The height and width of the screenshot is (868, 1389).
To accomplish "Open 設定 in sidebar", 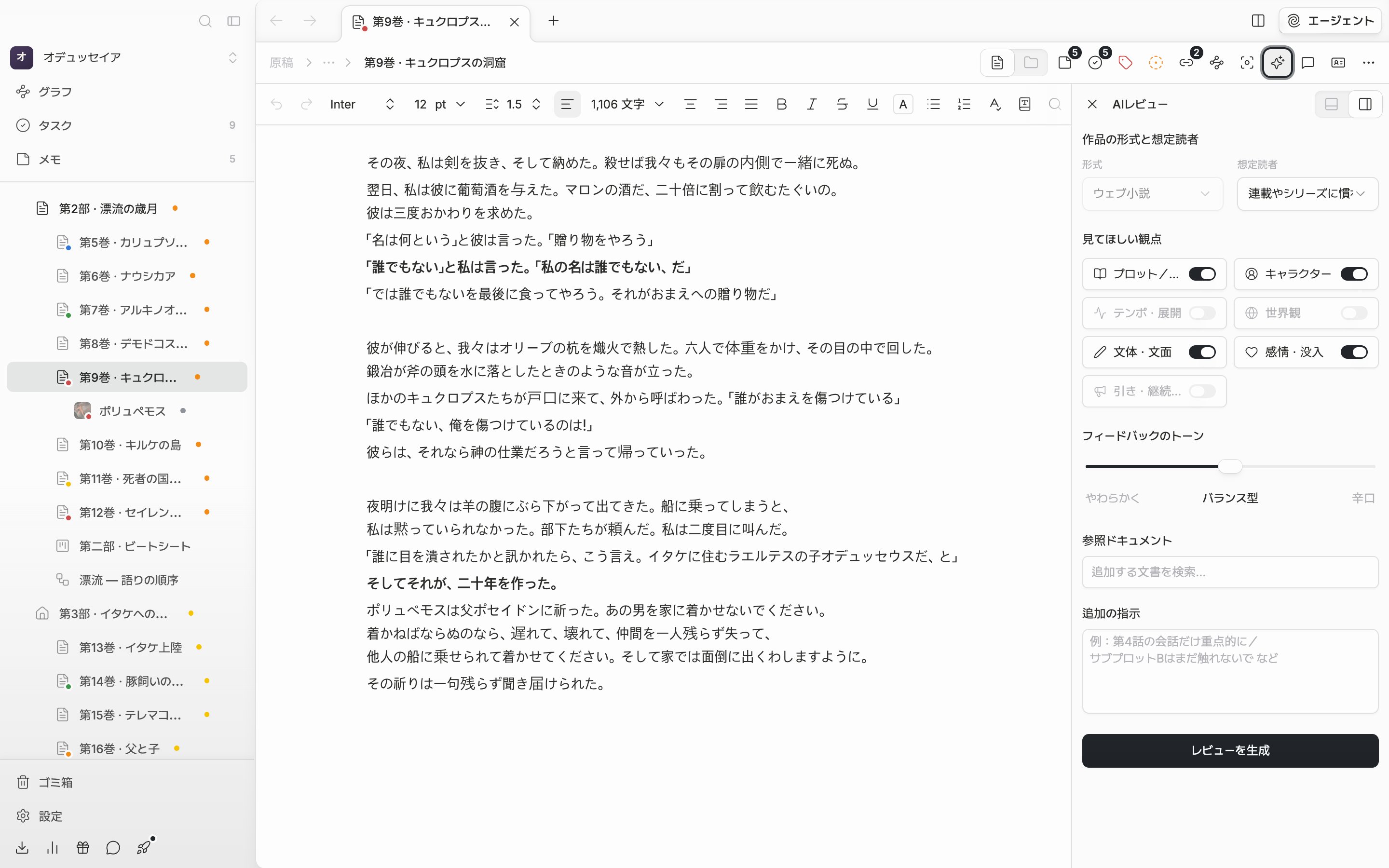I will click(126, 816).
